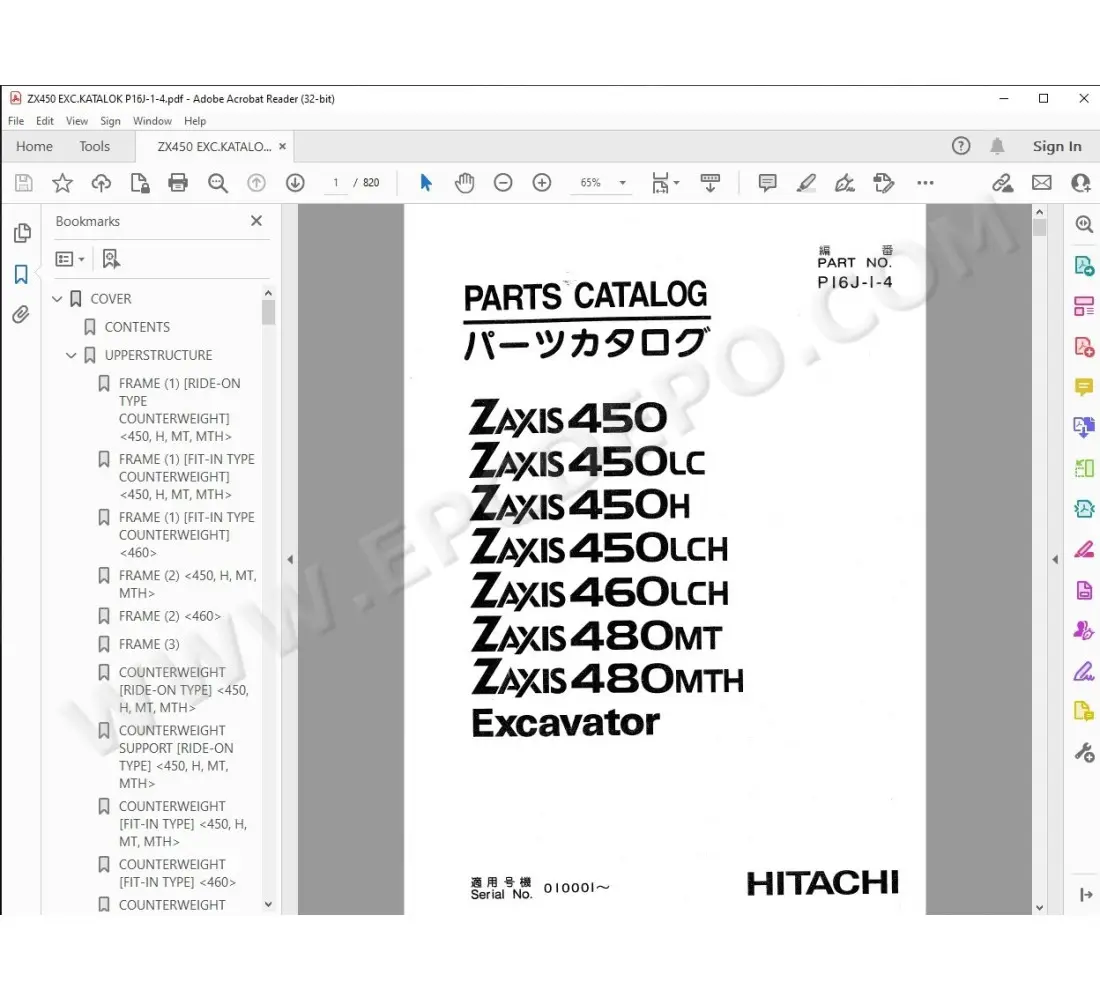Select the Hand tool in the toolbar

point(464,183)
